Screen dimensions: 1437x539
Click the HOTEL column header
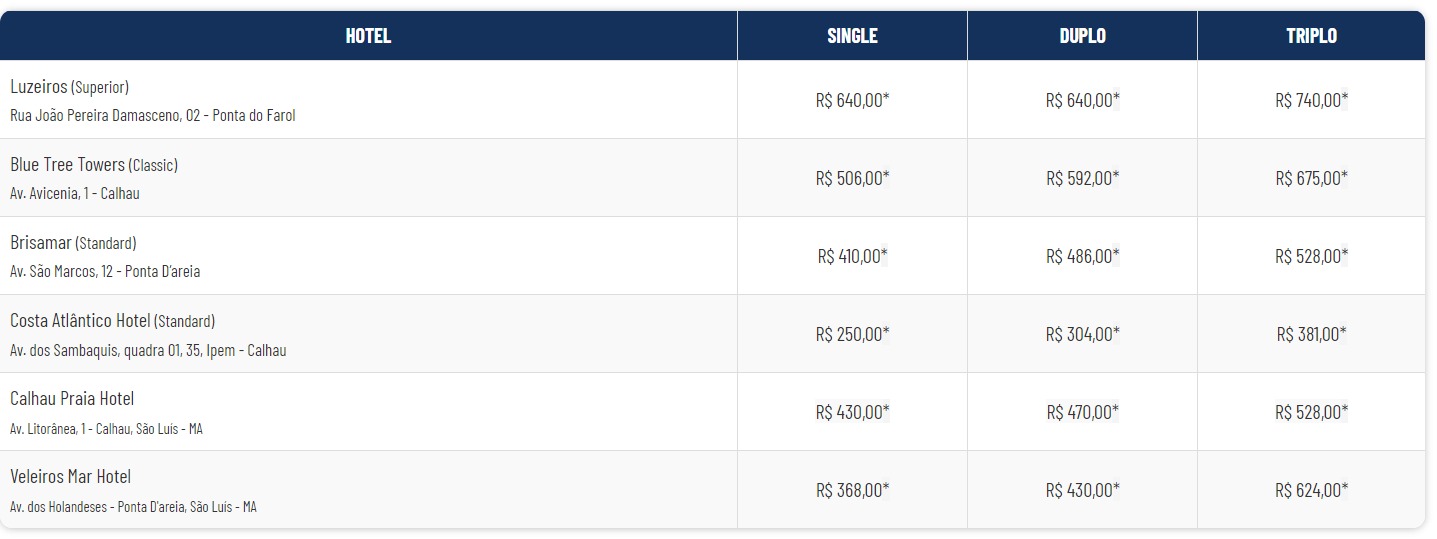368,36
